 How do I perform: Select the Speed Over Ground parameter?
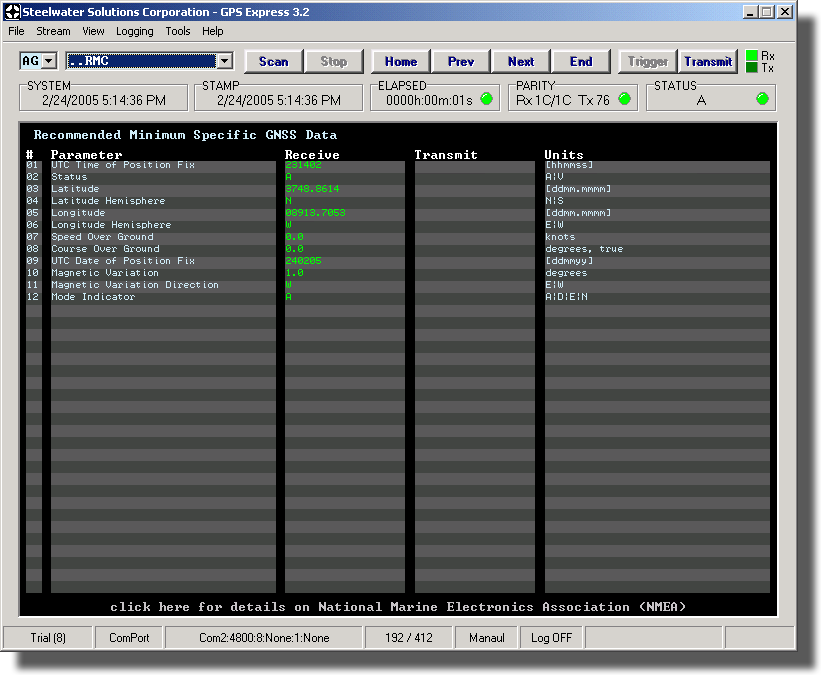pyautogui.click(x=102, y=237)
